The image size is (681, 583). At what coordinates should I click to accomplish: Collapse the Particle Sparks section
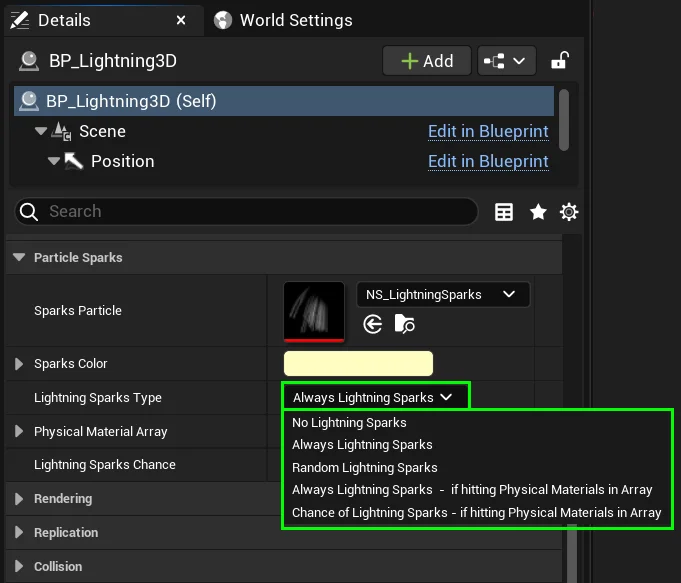point(19,257)
